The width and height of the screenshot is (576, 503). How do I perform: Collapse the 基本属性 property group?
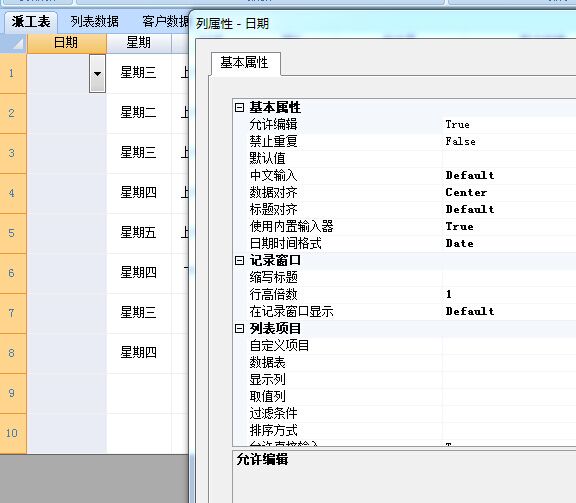tap(239, 107)
